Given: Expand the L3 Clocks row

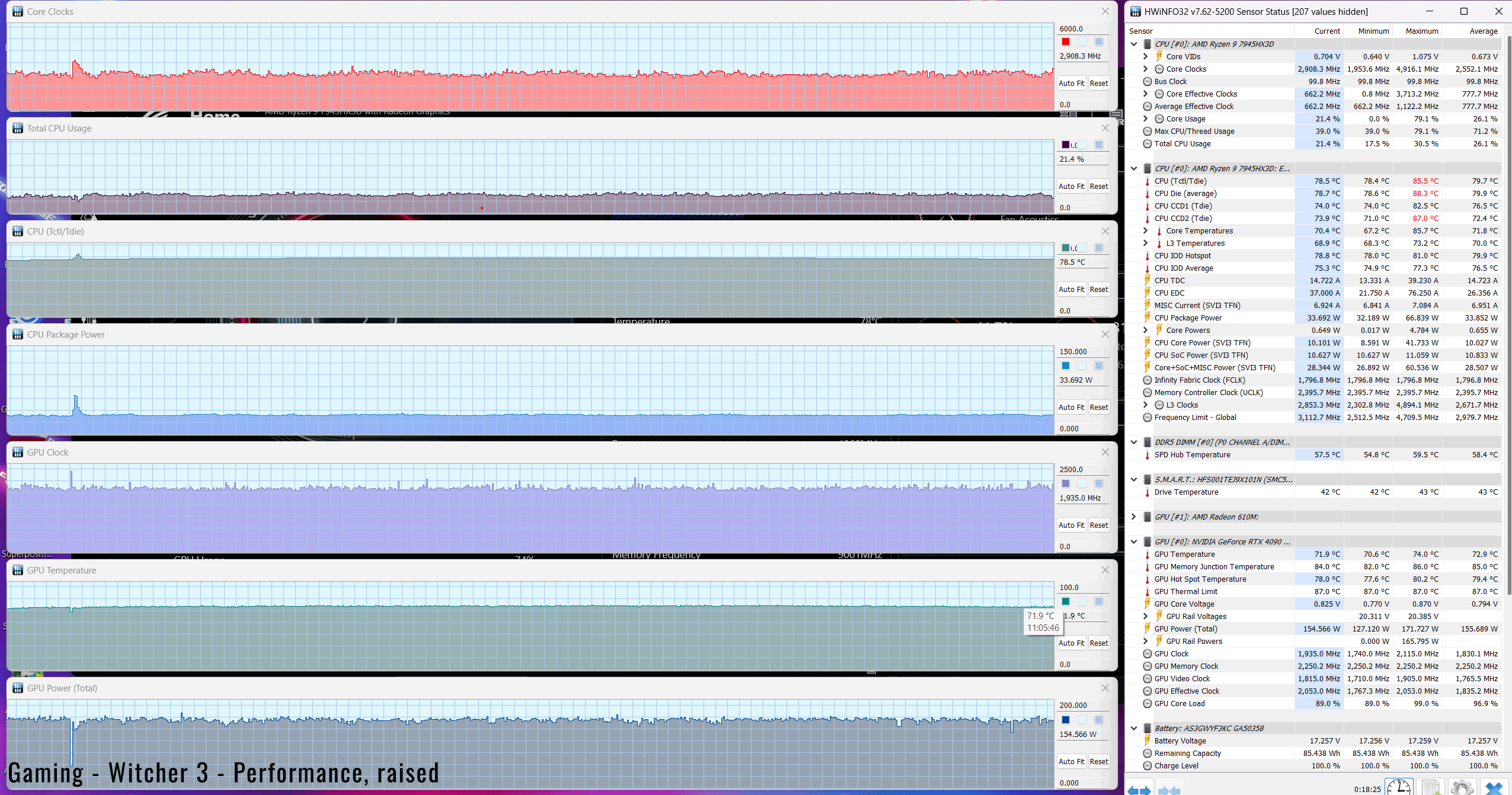Looking at the screenshot, I should pos(1145,405).
